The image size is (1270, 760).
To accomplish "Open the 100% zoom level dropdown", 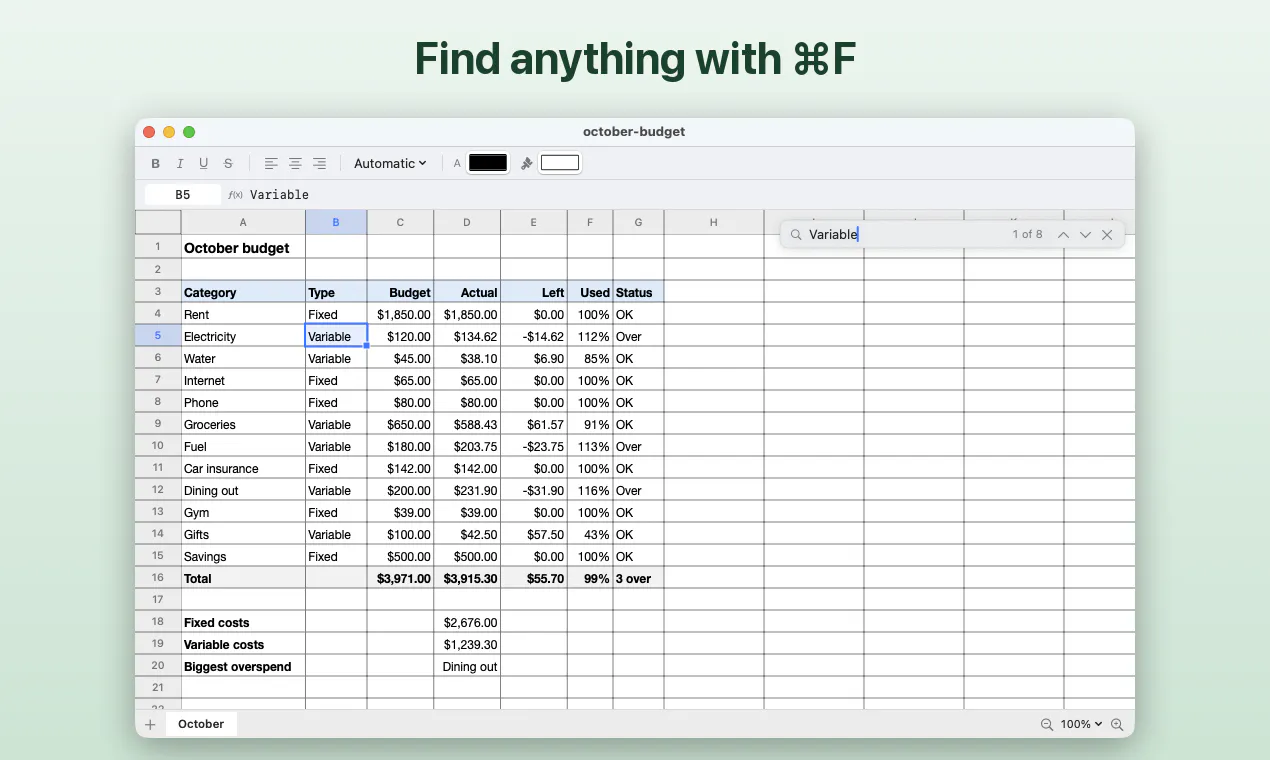I will [x=1081, y=724].
